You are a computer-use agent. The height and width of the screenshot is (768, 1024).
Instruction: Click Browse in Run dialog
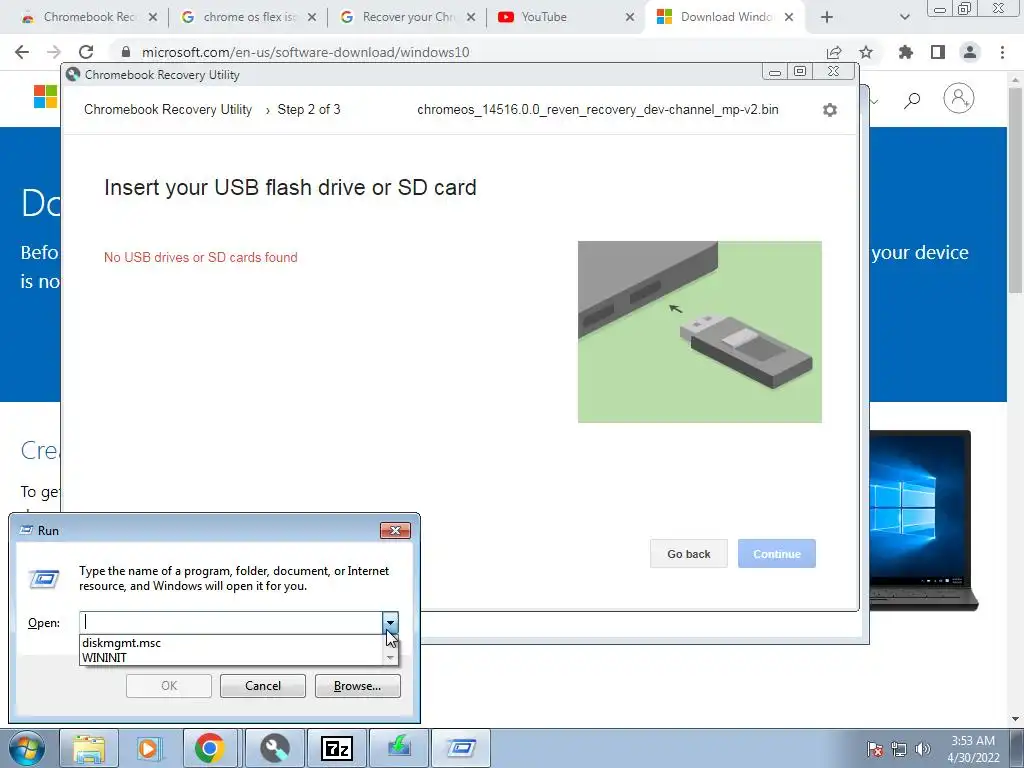coord(357,686)
